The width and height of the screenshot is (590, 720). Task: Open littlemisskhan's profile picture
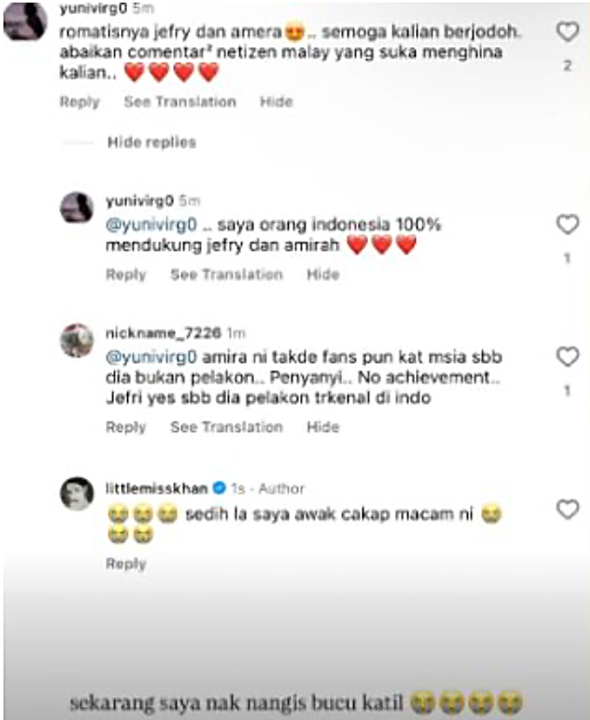click(77, 493)
